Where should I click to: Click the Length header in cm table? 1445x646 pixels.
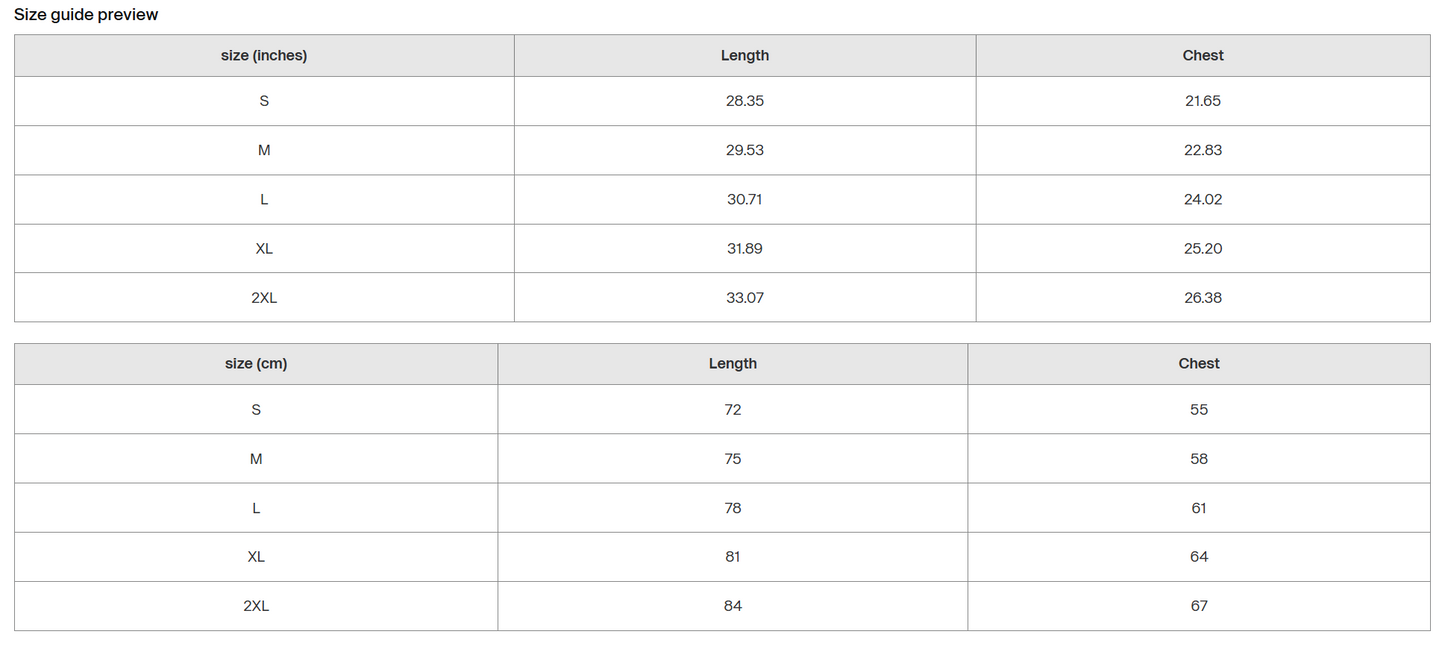coord(733,364)
